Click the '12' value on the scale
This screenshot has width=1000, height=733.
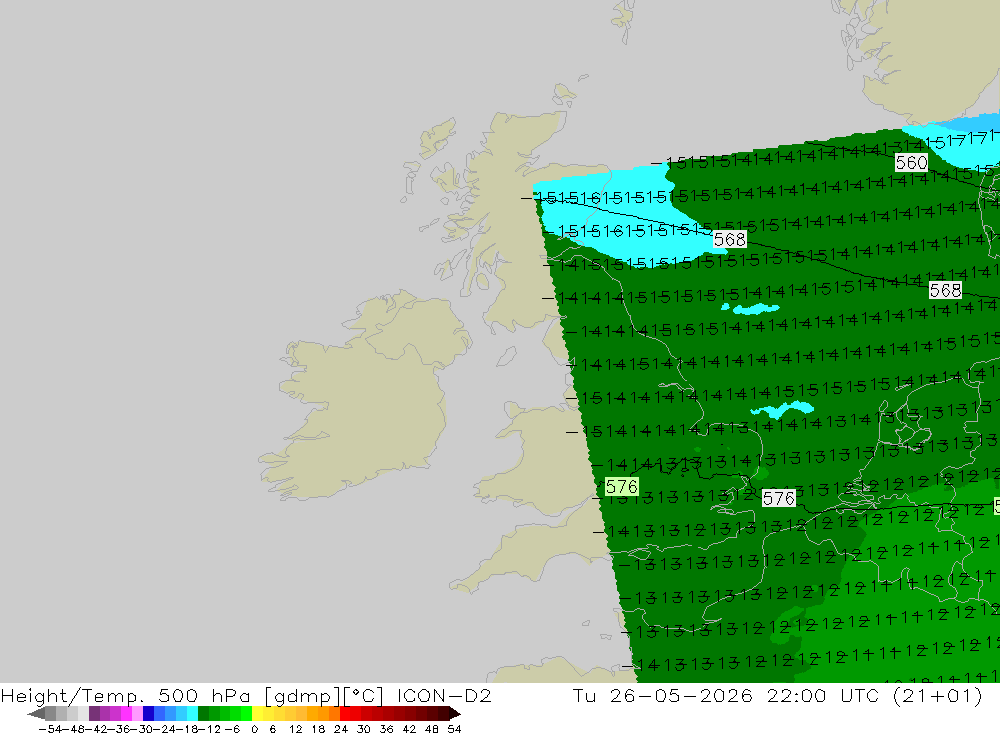click(x=295, y=729)
